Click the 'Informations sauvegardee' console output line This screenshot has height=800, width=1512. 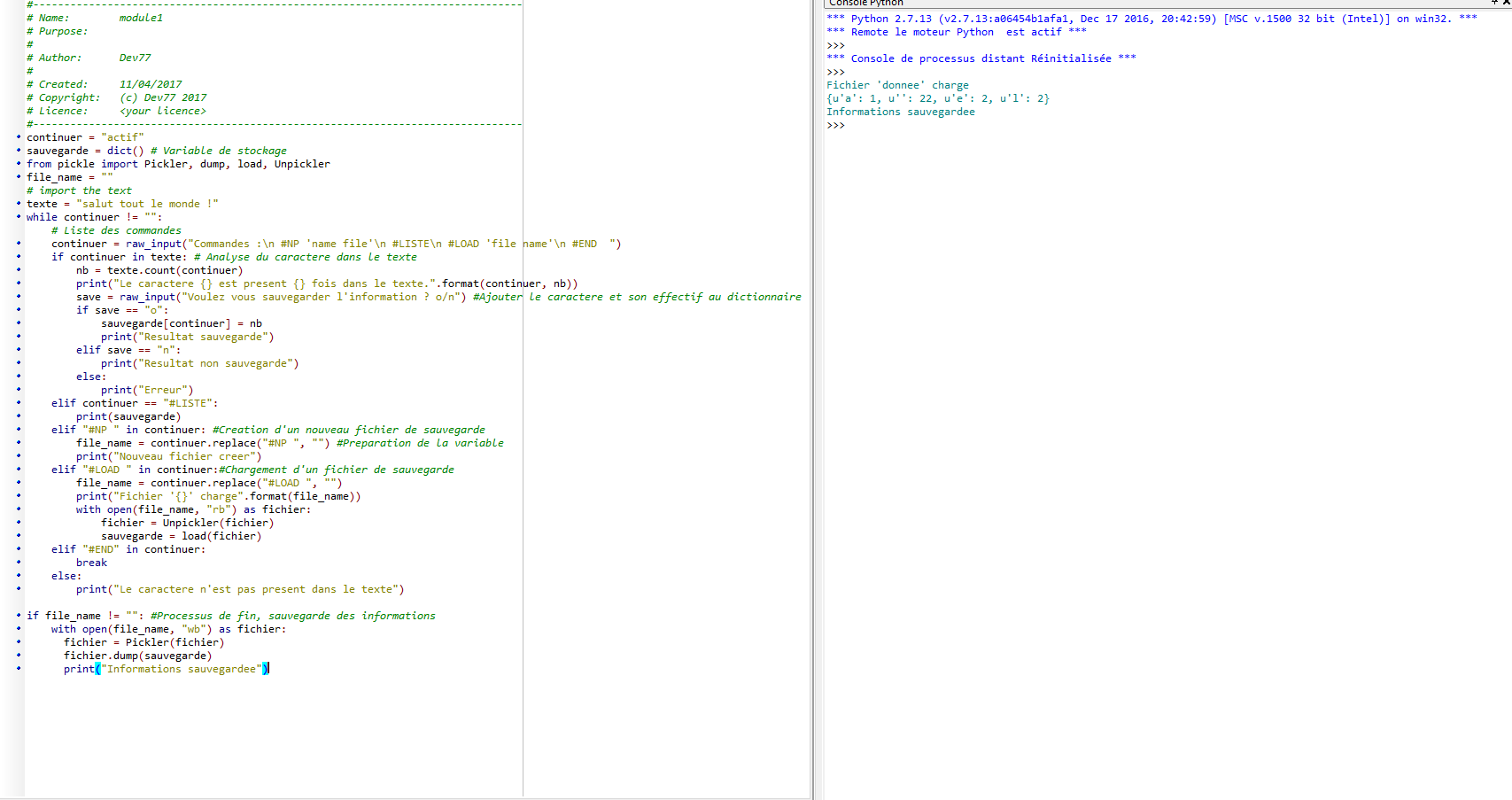coord(900,112)
